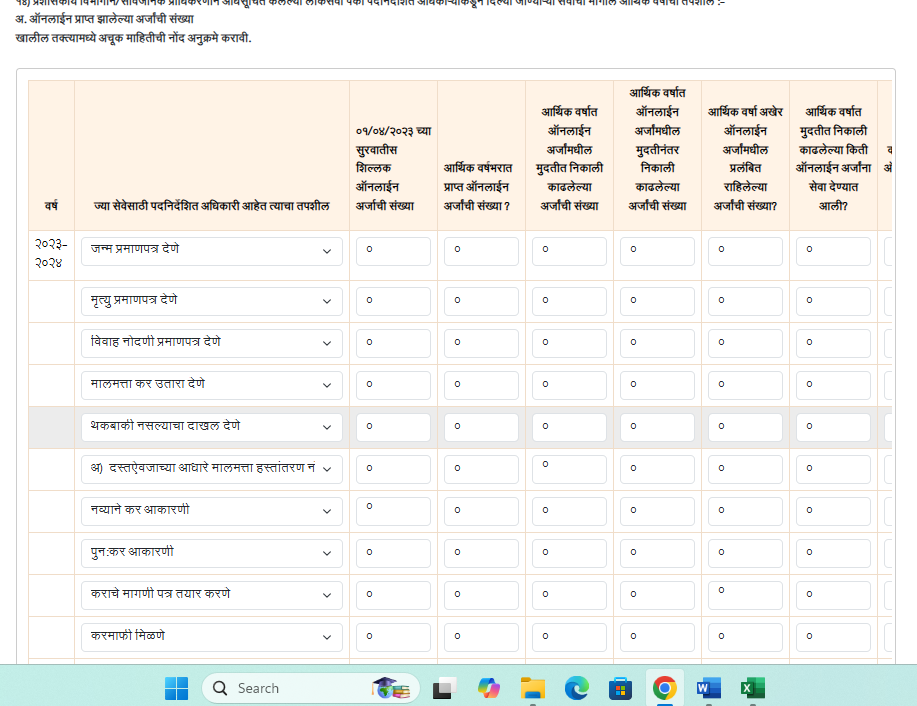Click instruction खालील तक्त्यामध्ये अचूक माहितीची नोंद
The image size is (917, 706).
(133, 38)
